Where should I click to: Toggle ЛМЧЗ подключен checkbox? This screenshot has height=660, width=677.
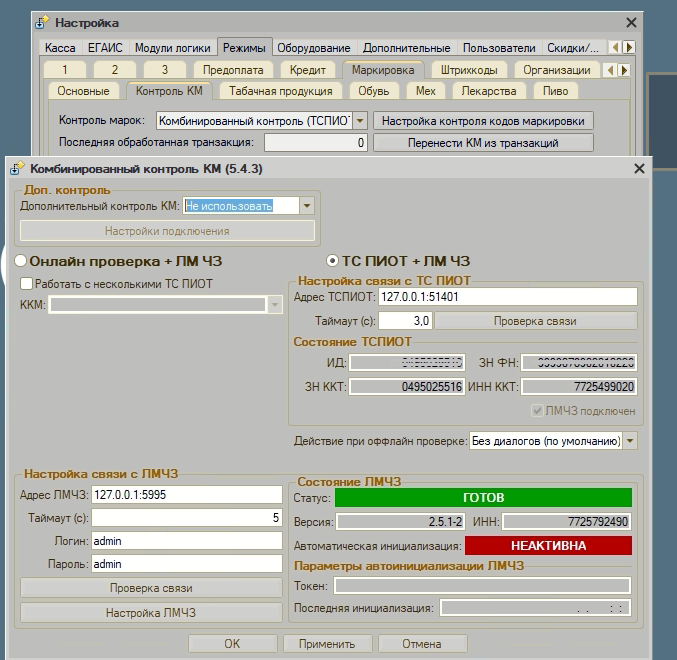point(537,411)
